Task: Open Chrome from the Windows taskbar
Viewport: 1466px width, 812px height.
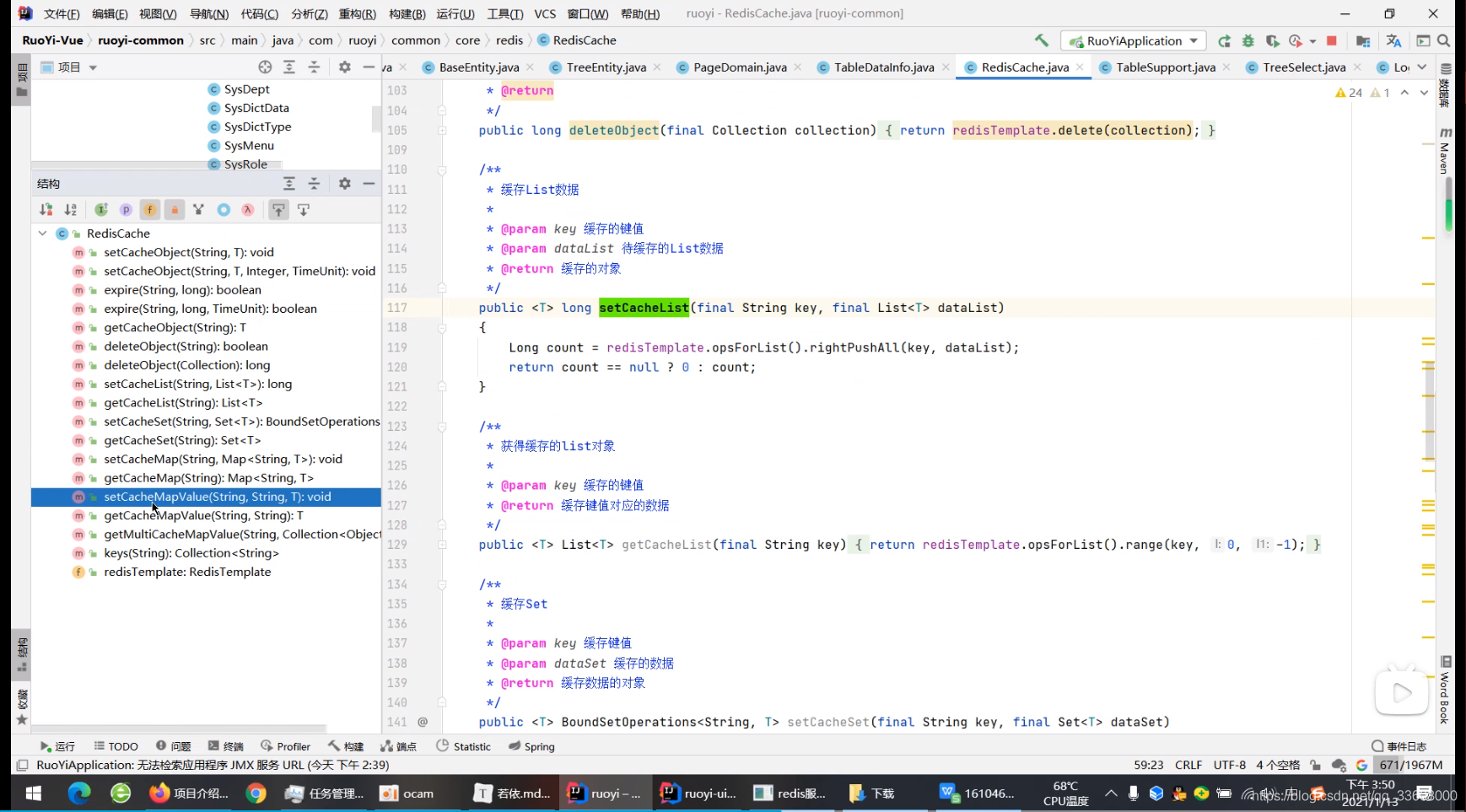Action: click(256, 793)
